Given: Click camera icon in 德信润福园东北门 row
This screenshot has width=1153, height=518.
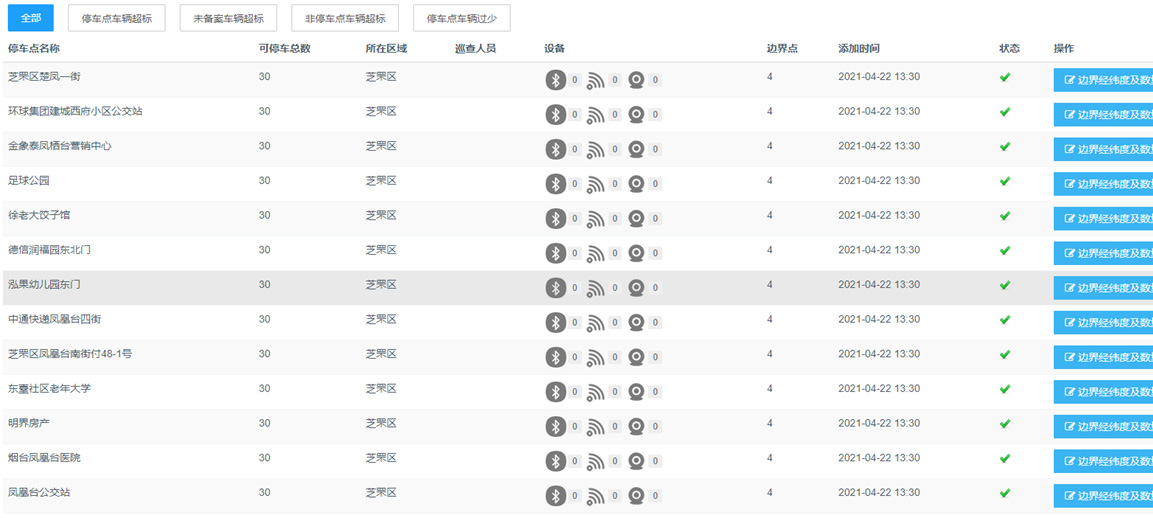Looking at the screenshot, I should (x=636, y=253).
